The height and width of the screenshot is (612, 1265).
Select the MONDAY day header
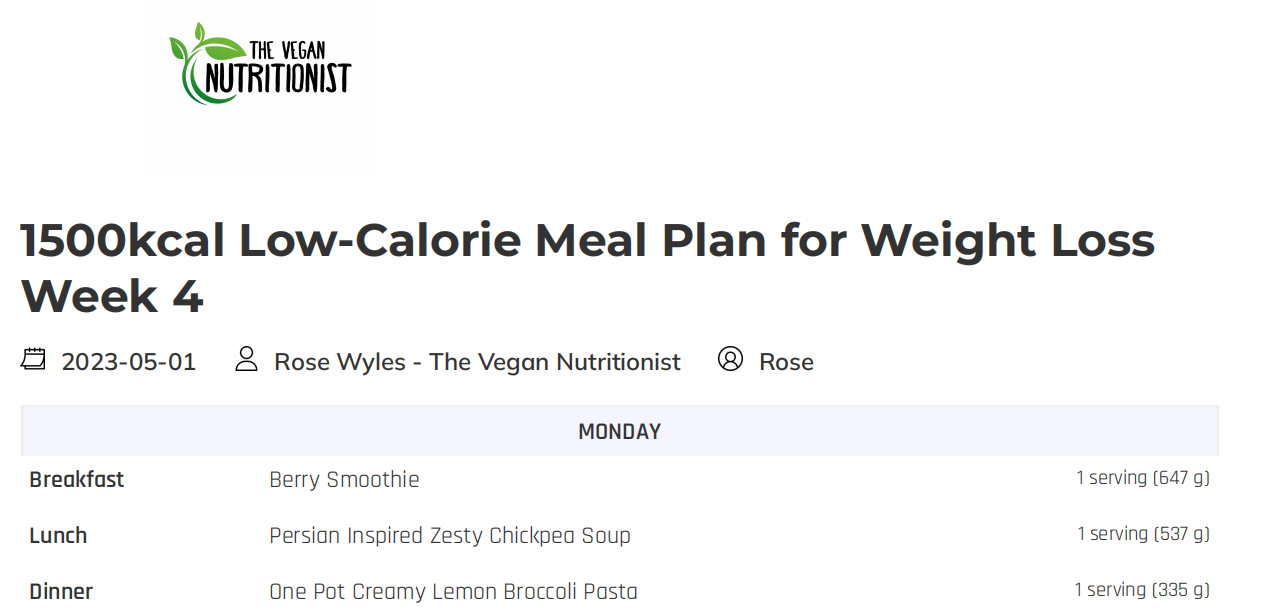pyautogui.click(x=619, y=432)
